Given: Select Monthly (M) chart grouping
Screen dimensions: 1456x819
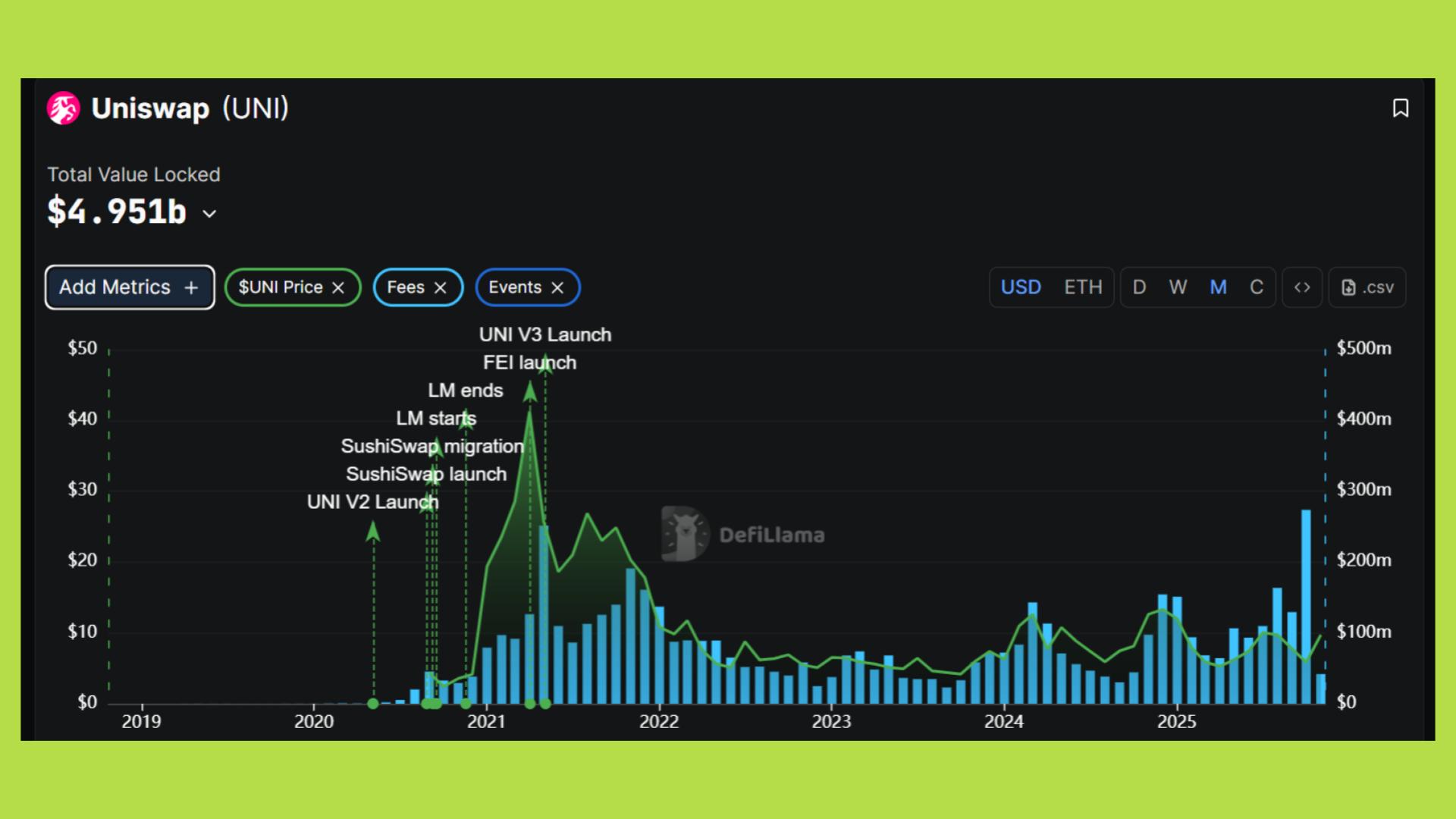Looking at the screenshot, I should click(x=1218, y=287).
